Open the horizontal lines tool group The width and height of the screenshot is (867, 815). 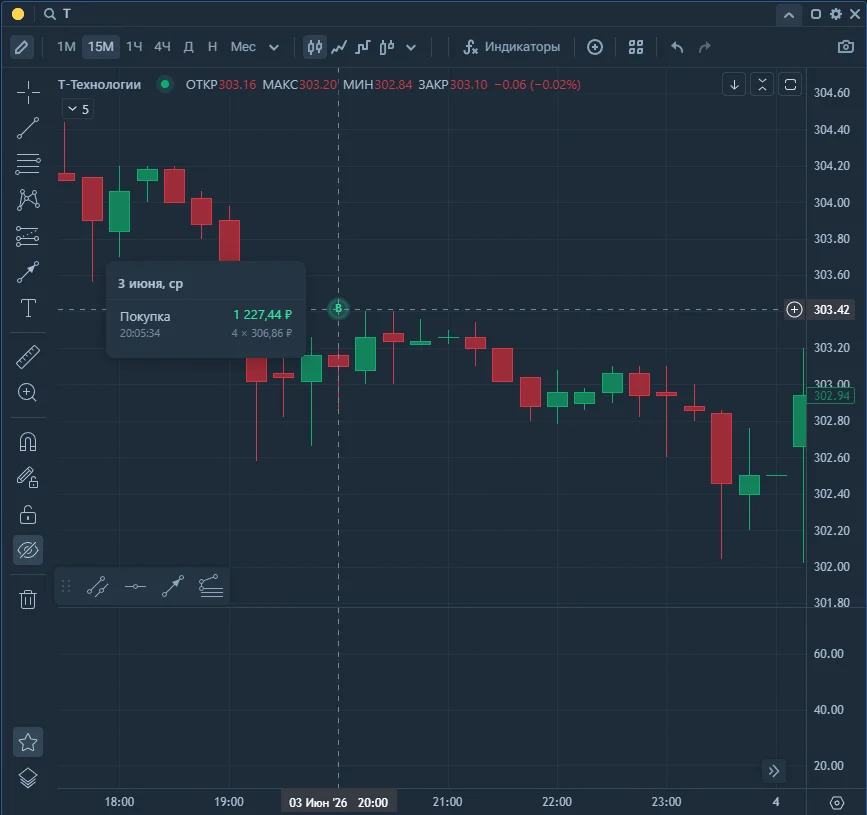pyautogui.click(x=28, y=164)
